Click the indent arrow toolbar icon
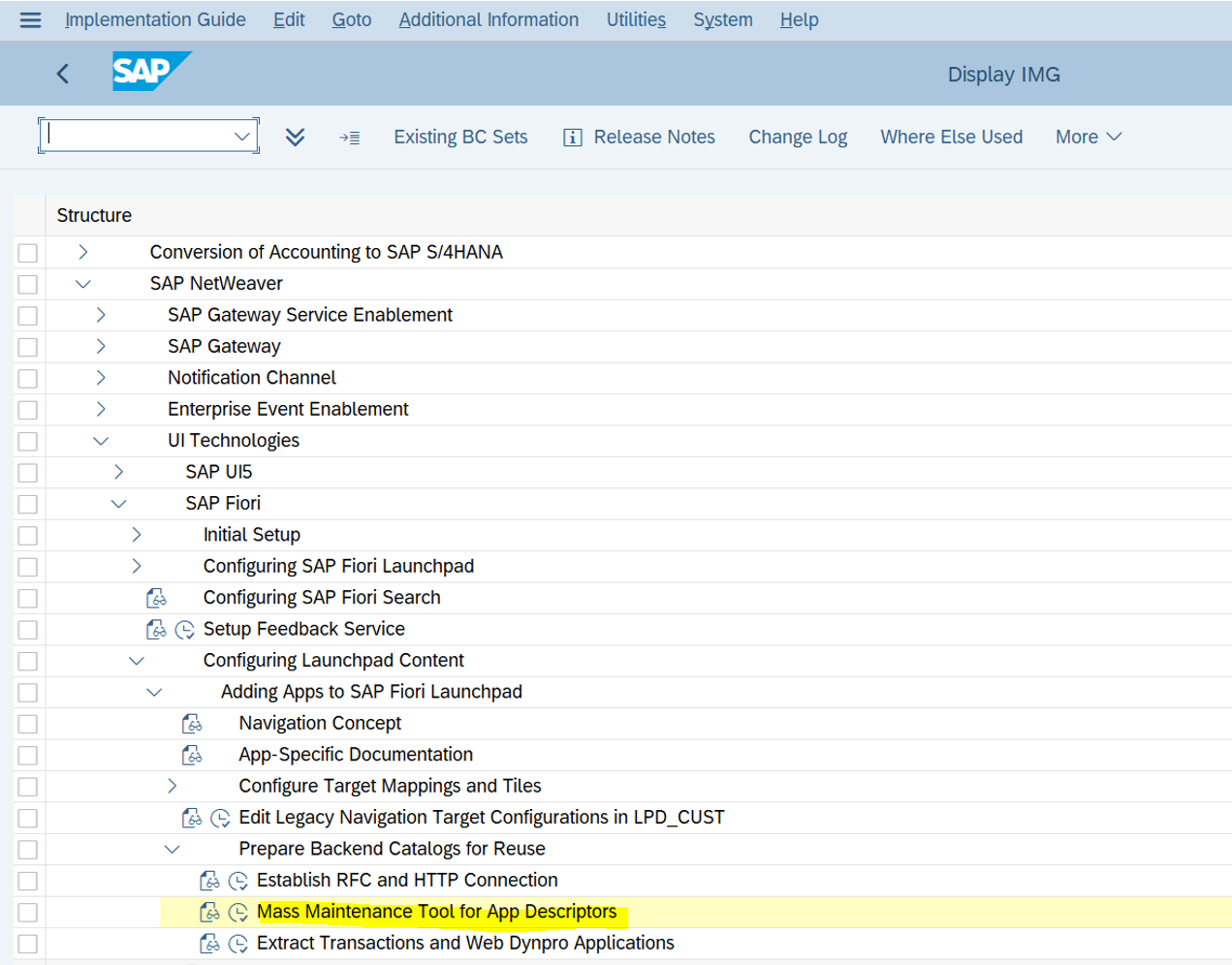 tap(350, 138)
